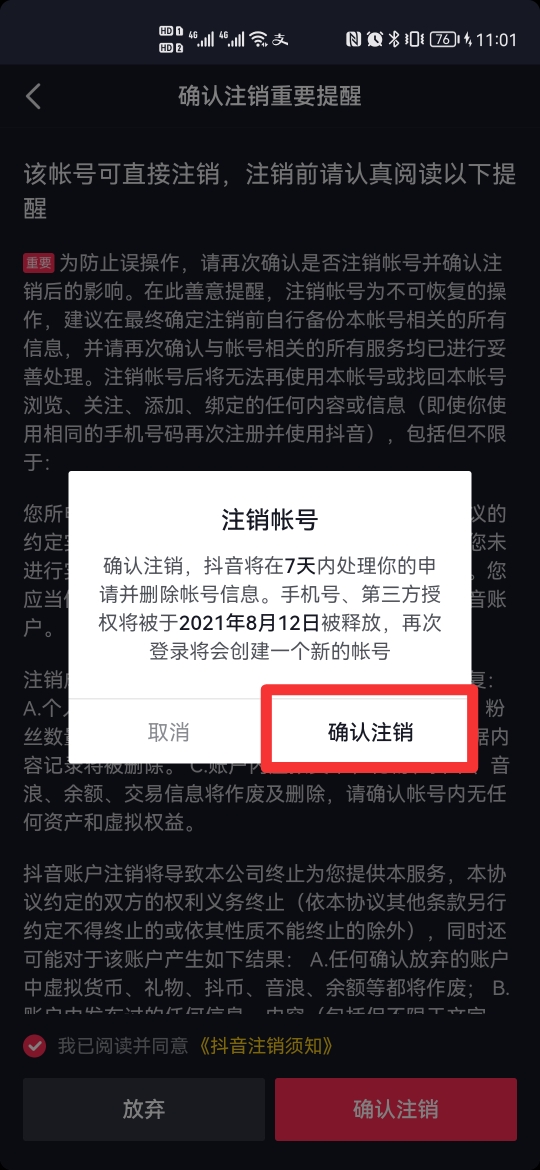Tap the 11:01 clock in status bar
Image resolution: width=540 pixels, height=1170 pixels.
(x=496, y=39)
